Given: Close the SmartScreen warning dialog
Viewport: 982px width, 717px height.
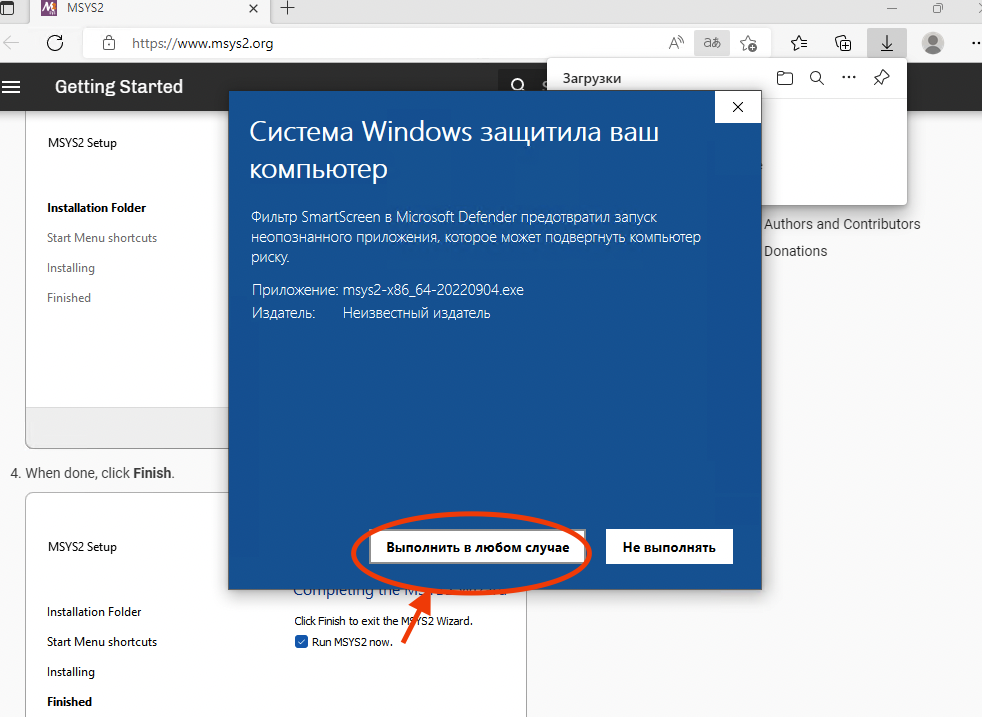Looking at the screenshot, I should click(x=738, y=107).
